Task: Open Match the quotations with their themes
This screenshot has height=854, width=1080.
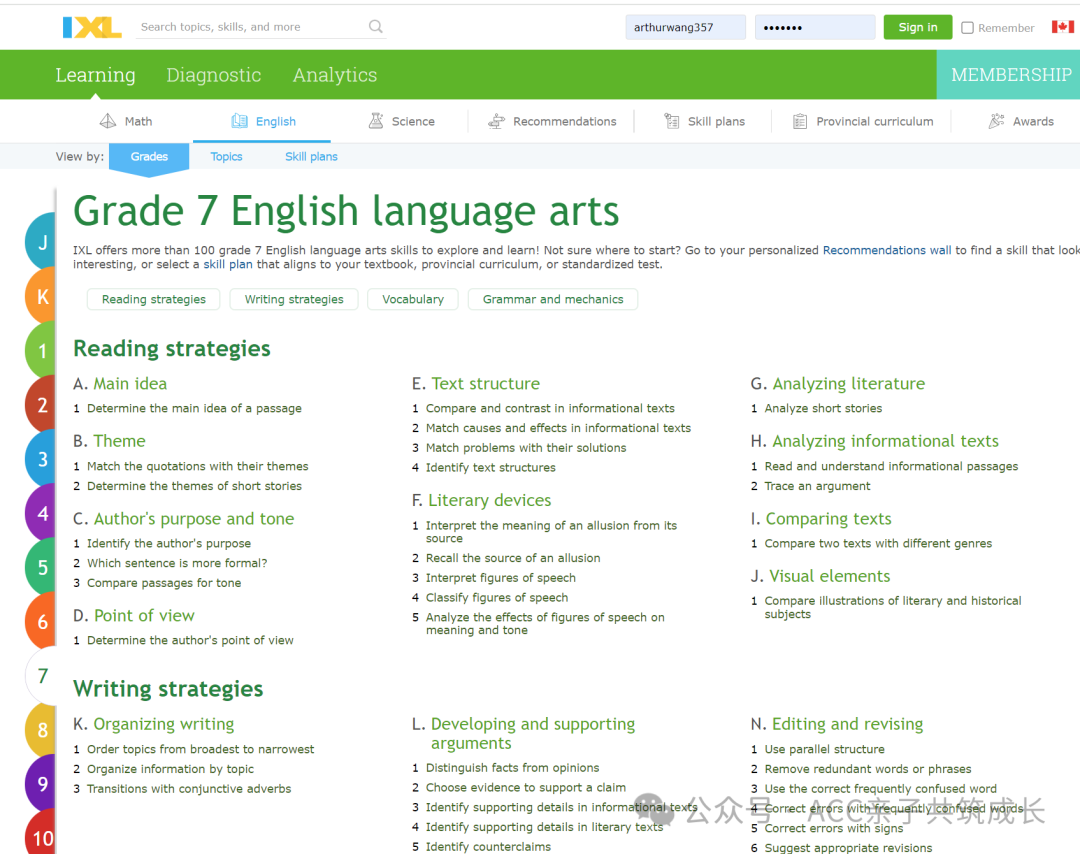Action: click(198, 466)
